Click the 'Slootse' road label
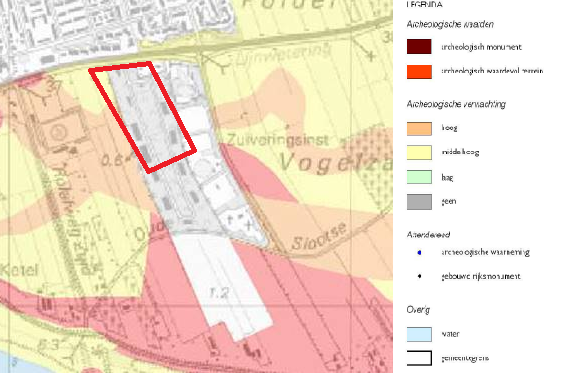This screenshot has height=385, width=582. point(319,236)
